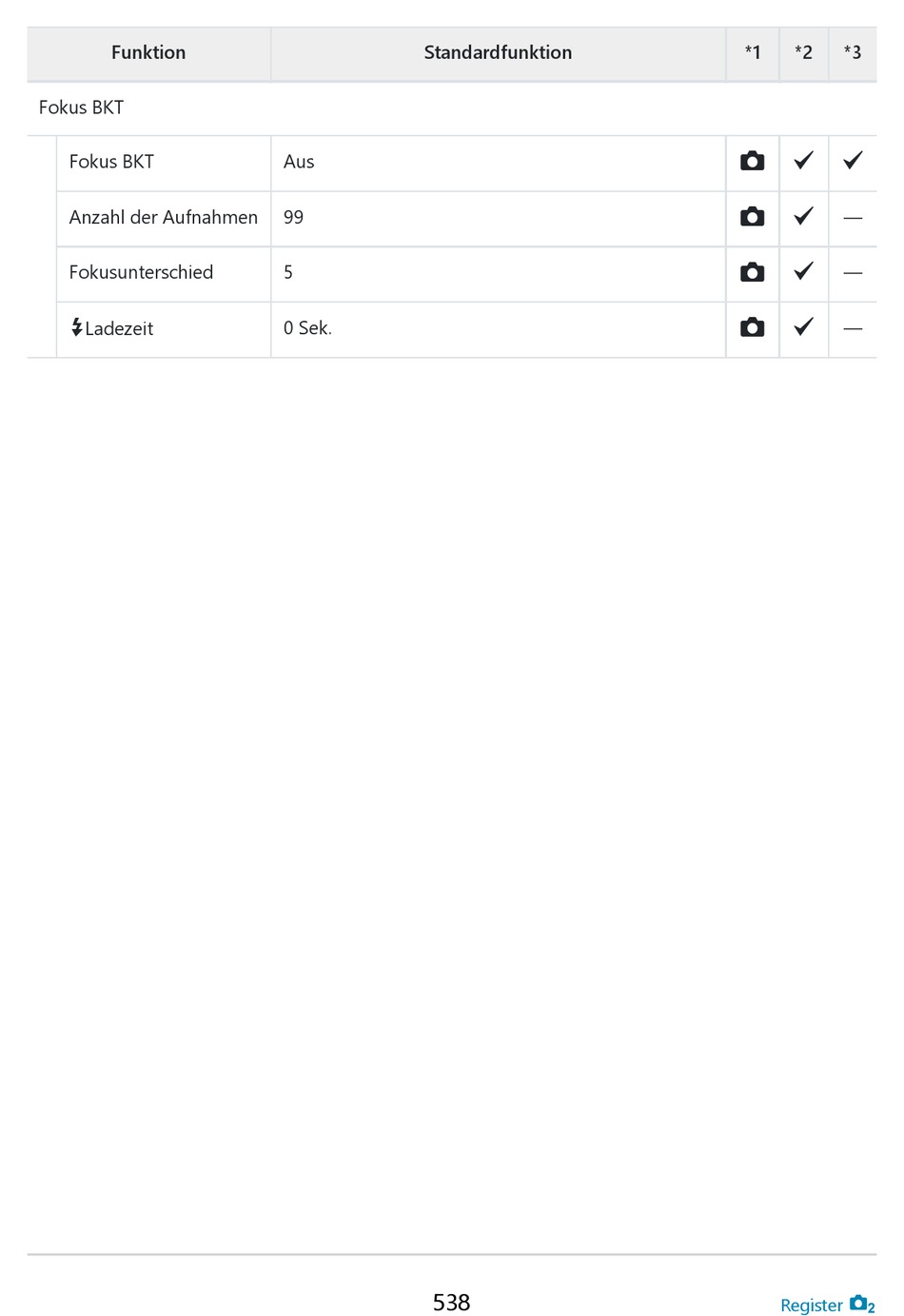Click the *3 column header

pyautogui.click(x=853, y=52)
